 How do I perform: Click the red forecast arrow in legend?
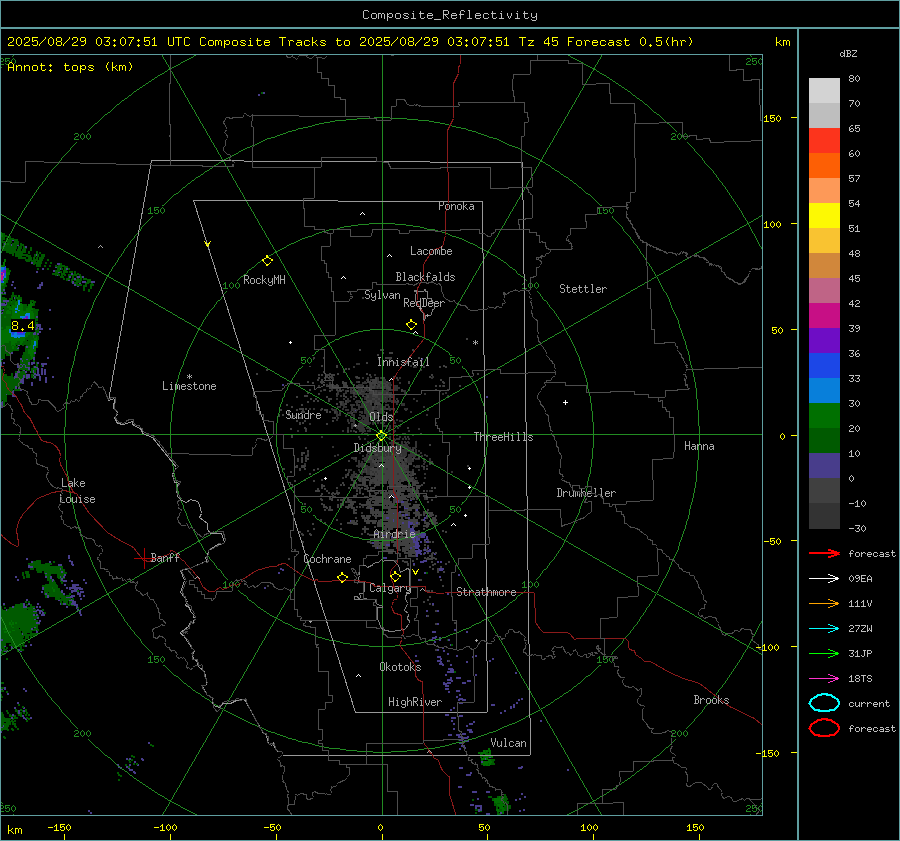pyautogui.click(x=824, y=553)
